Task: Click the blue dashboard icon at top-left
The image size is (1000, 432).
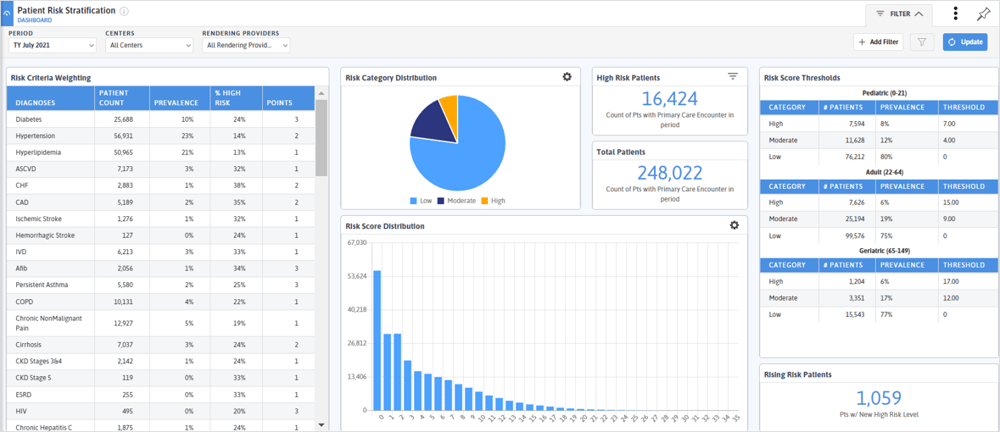Action: pyautogui.click(x=6, y=13)
